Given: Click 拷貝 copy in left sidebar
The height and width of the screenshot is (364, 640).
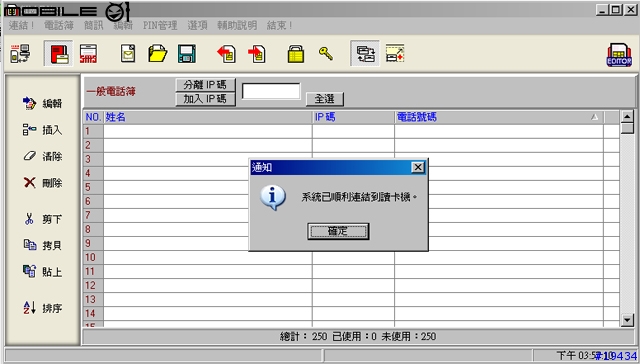Looking at the screenshot, I should click(x=42, y=245).
